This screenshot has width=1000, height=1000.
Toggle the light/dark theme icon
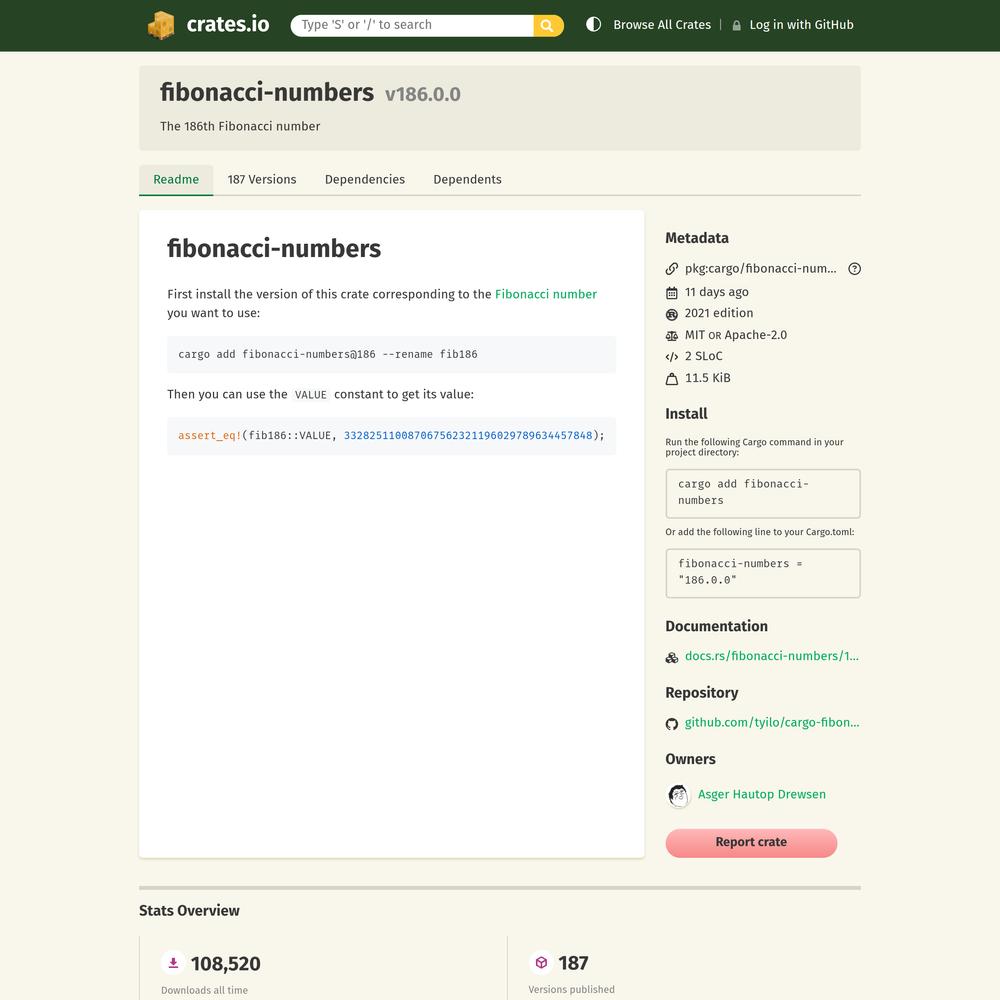(x=593, y=25)
